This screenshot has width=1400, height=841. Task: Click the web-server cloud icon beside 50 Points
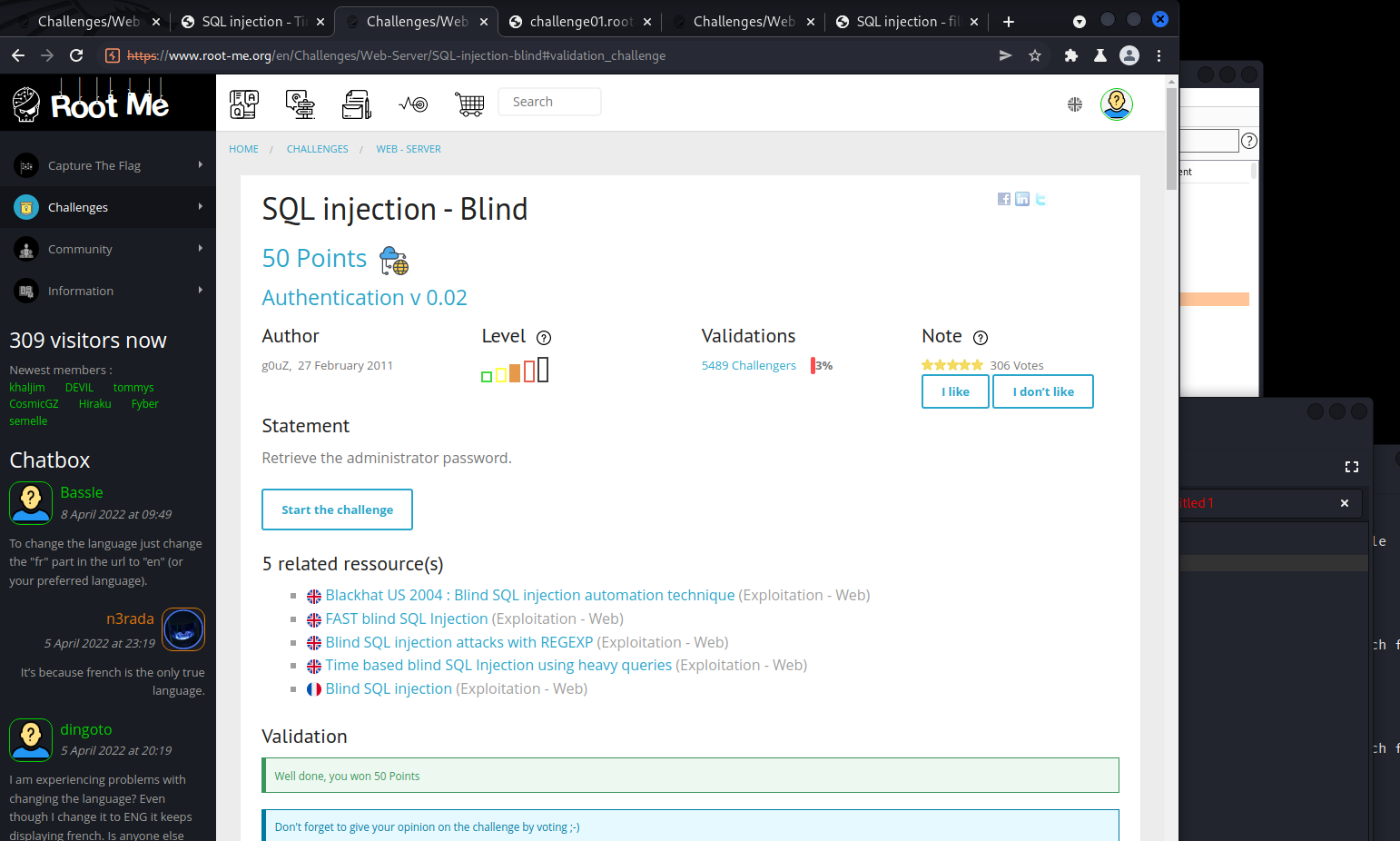click(x=394, y=261)
